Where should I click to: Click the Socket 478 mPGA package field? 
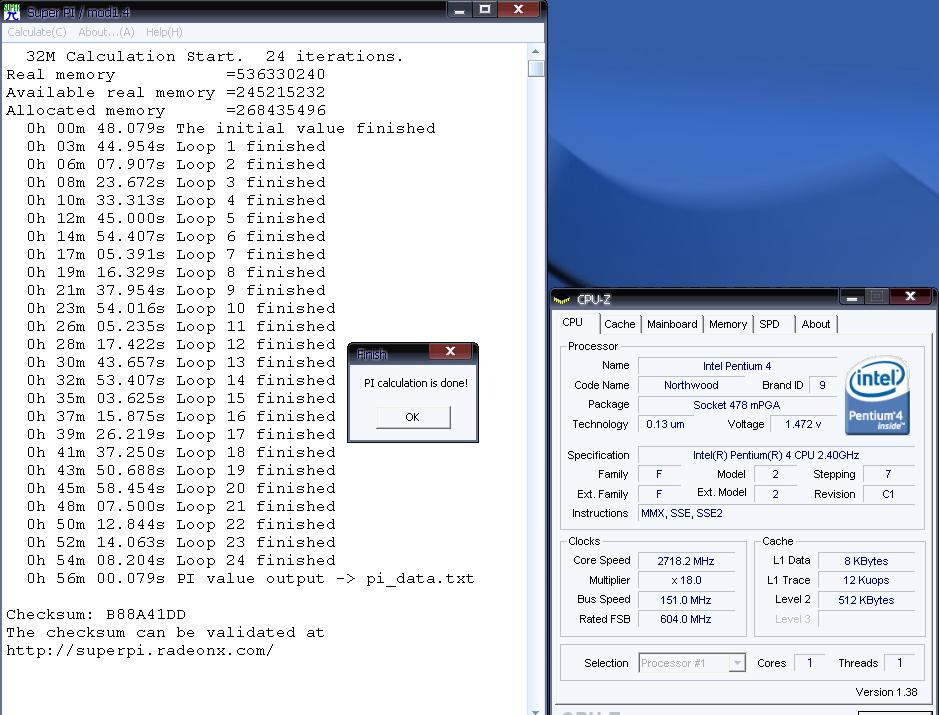[737, 405]
